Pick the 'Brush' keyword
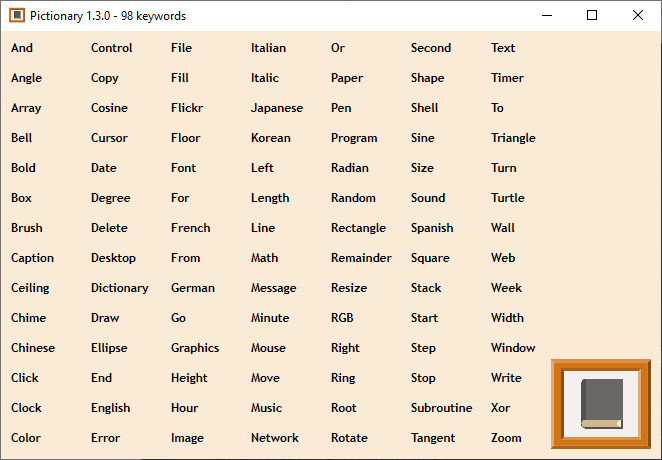The height and width of the screenshot is (460, 662). (27, 228)
